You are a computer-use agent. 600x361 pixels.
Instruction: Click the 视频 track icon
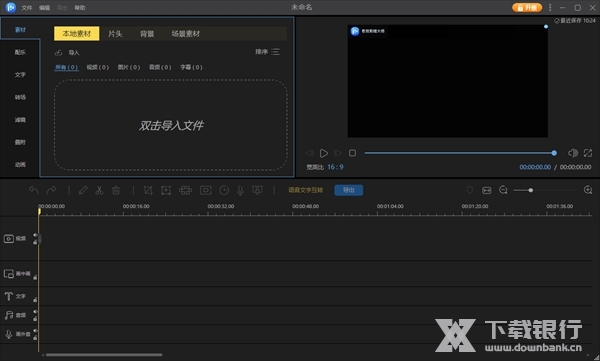coord(8,239)
